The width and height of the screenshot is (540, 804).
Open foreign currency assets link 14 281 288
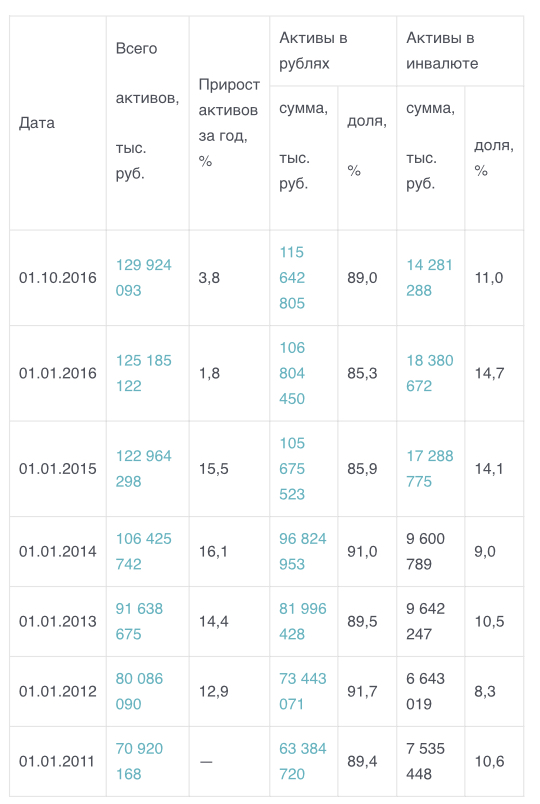click(x=430, y=277)
